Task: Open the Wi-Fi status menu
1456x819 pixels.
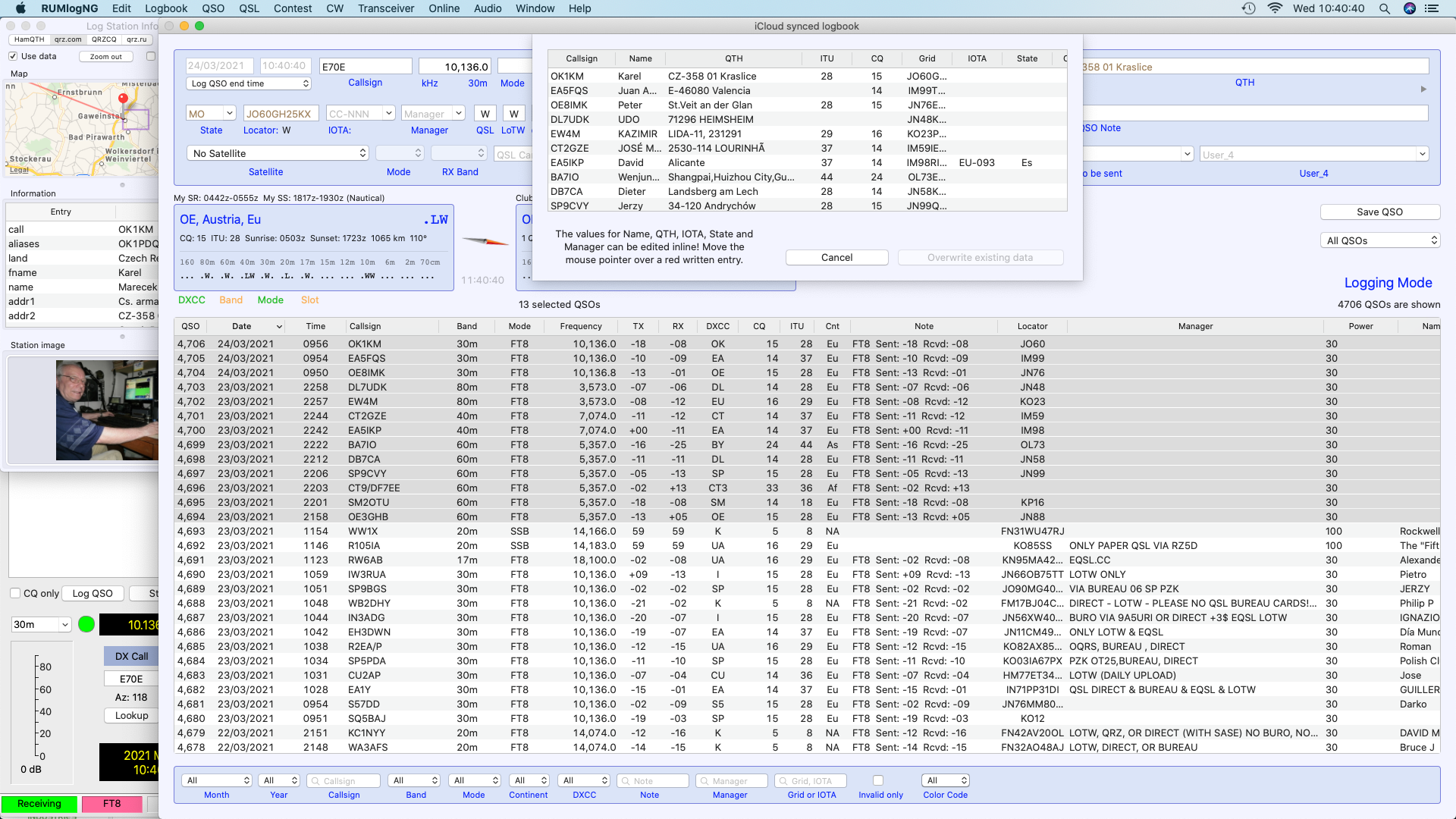Action: click(1275, 8)
